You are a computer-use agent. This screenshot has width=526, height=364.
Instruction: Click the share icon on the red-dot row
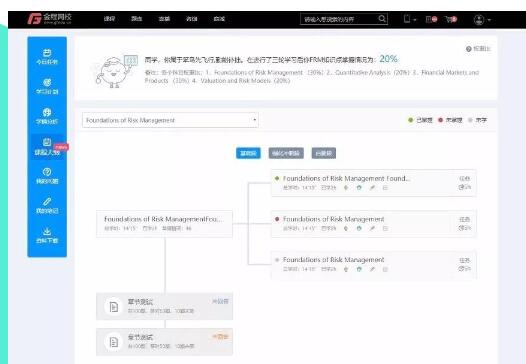click(465, 228)
